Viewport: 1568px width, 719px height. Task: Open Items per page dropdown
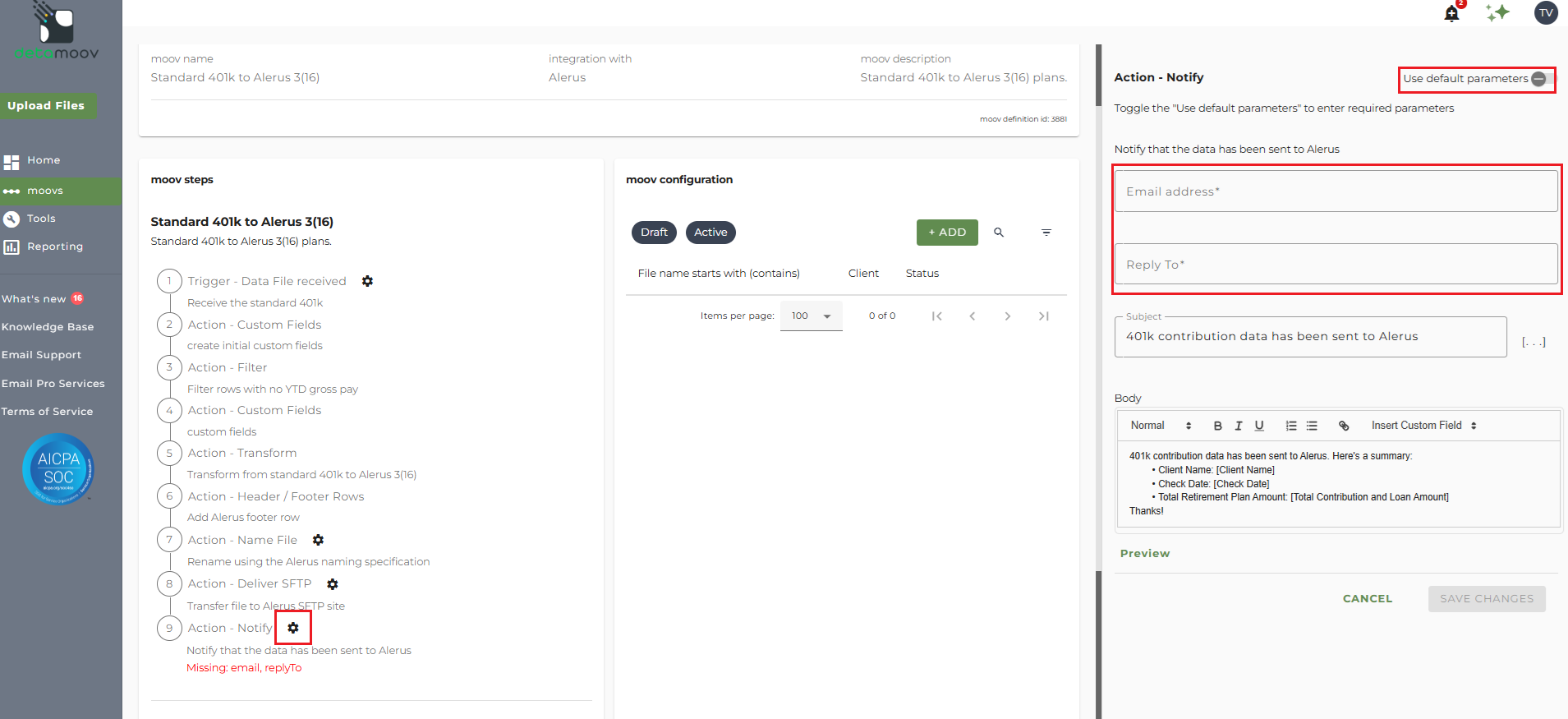[x=812, y=316]
